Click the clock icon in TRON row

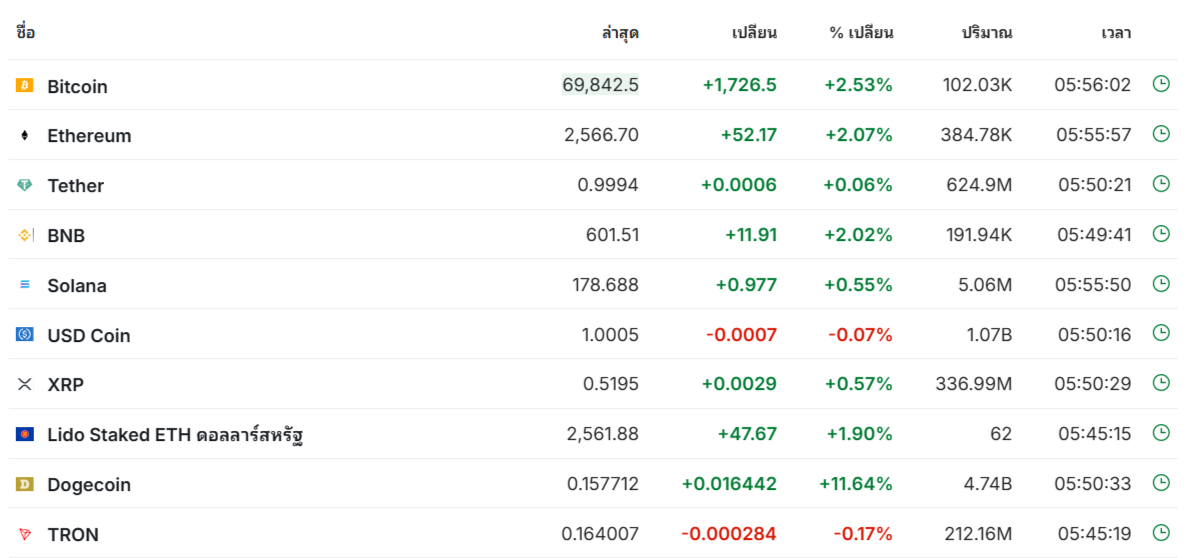coord(1161,532)
